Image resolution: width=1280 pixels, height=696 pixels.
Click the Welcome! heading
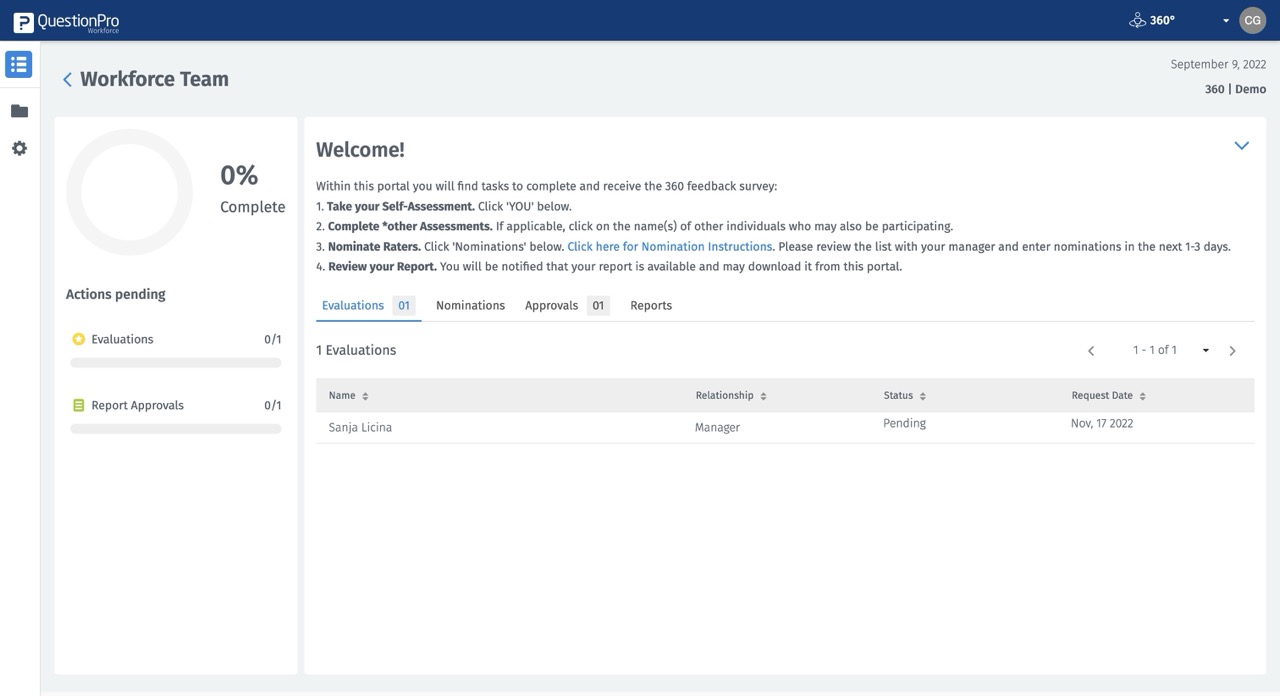[x=360, y=150]
